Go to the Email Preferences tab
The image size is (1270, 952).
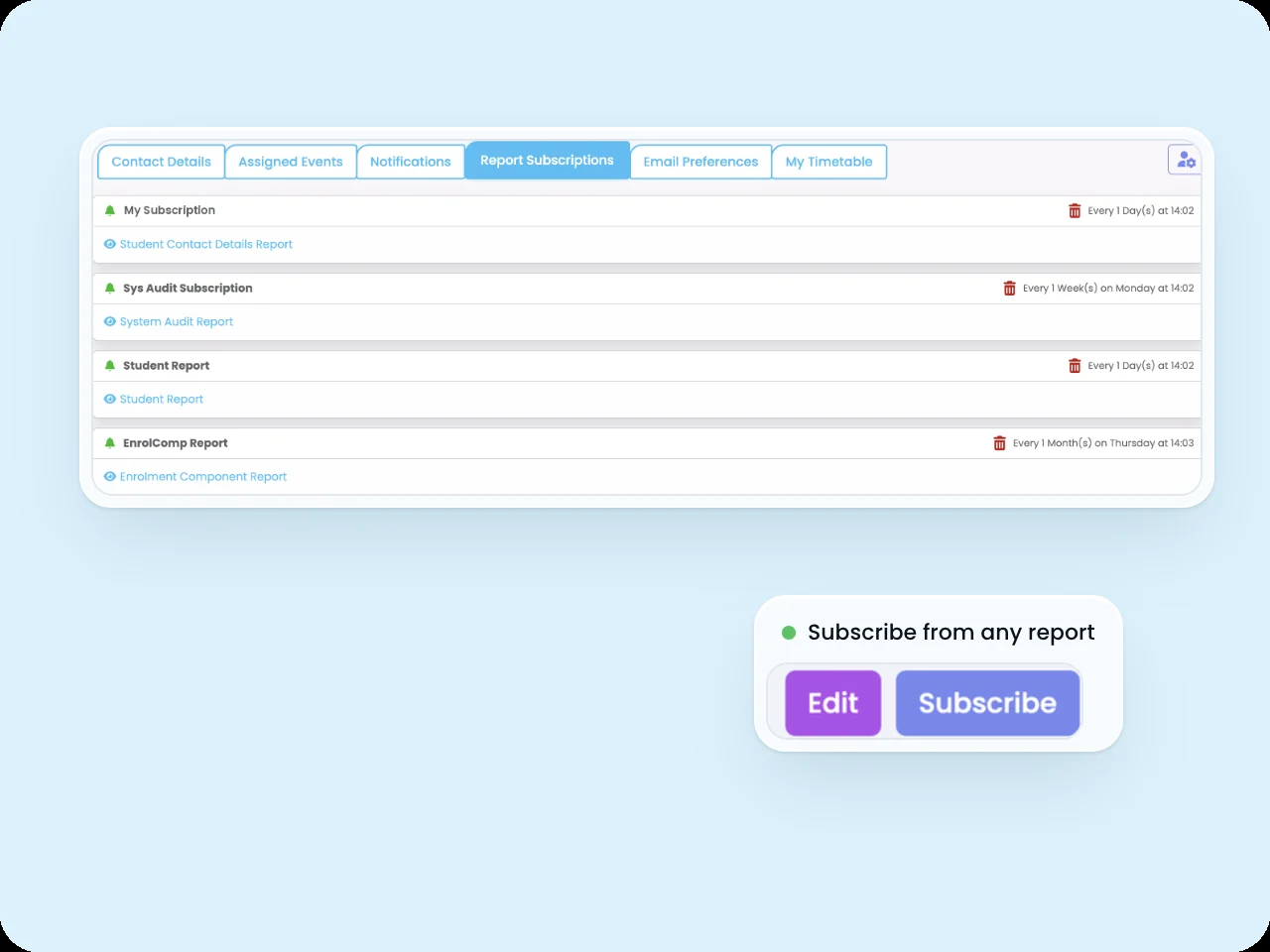point(700,162)
